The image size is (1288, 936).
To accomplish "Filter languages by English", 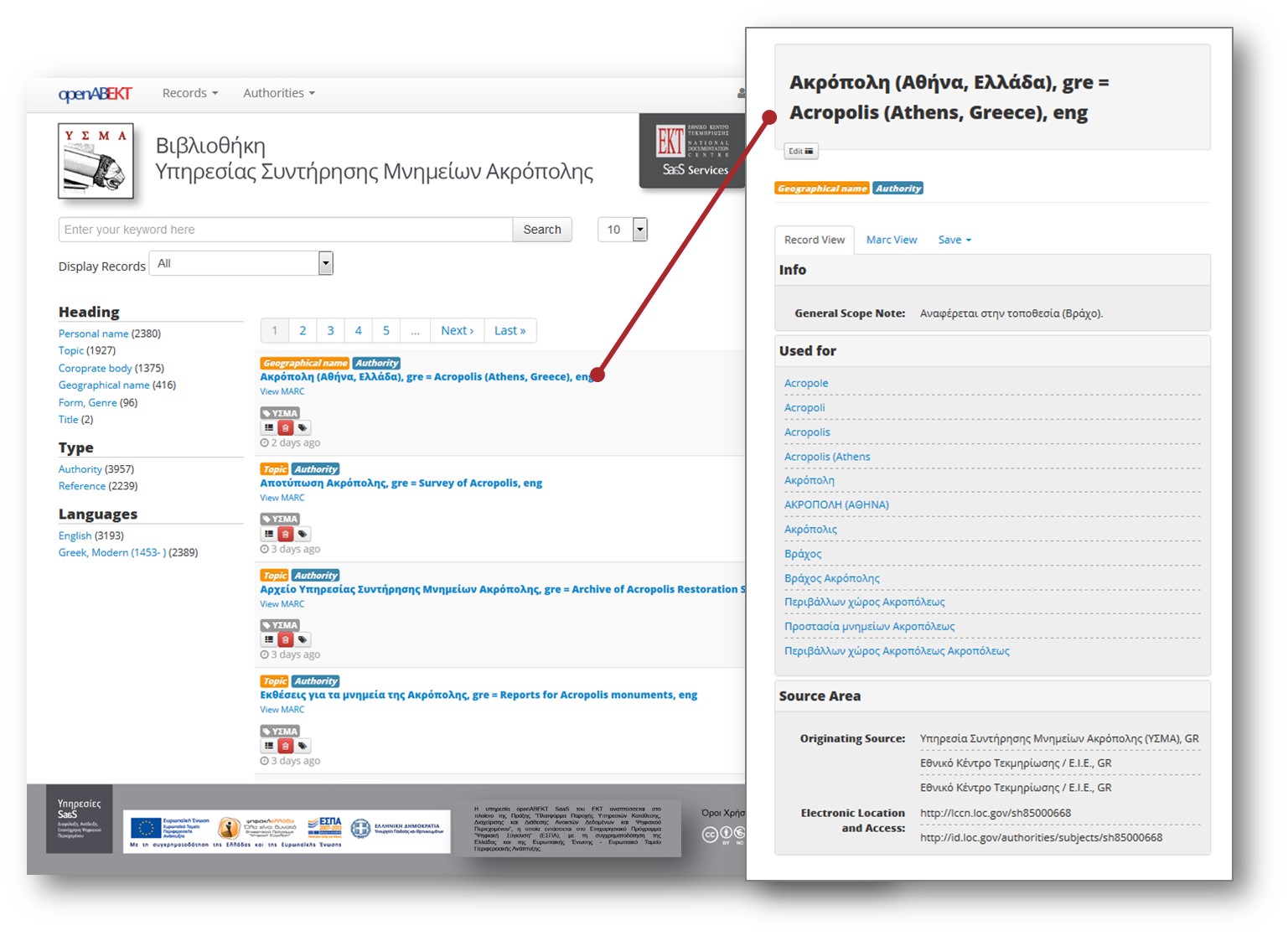I will pos(75,535).
